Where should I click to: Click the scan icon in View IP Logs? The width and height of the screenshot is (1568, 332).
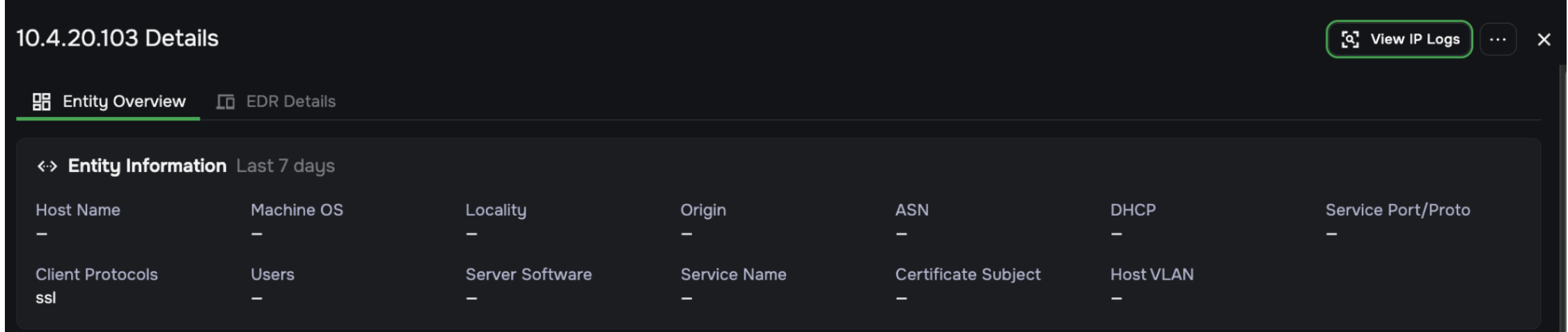click(1350, 40)
